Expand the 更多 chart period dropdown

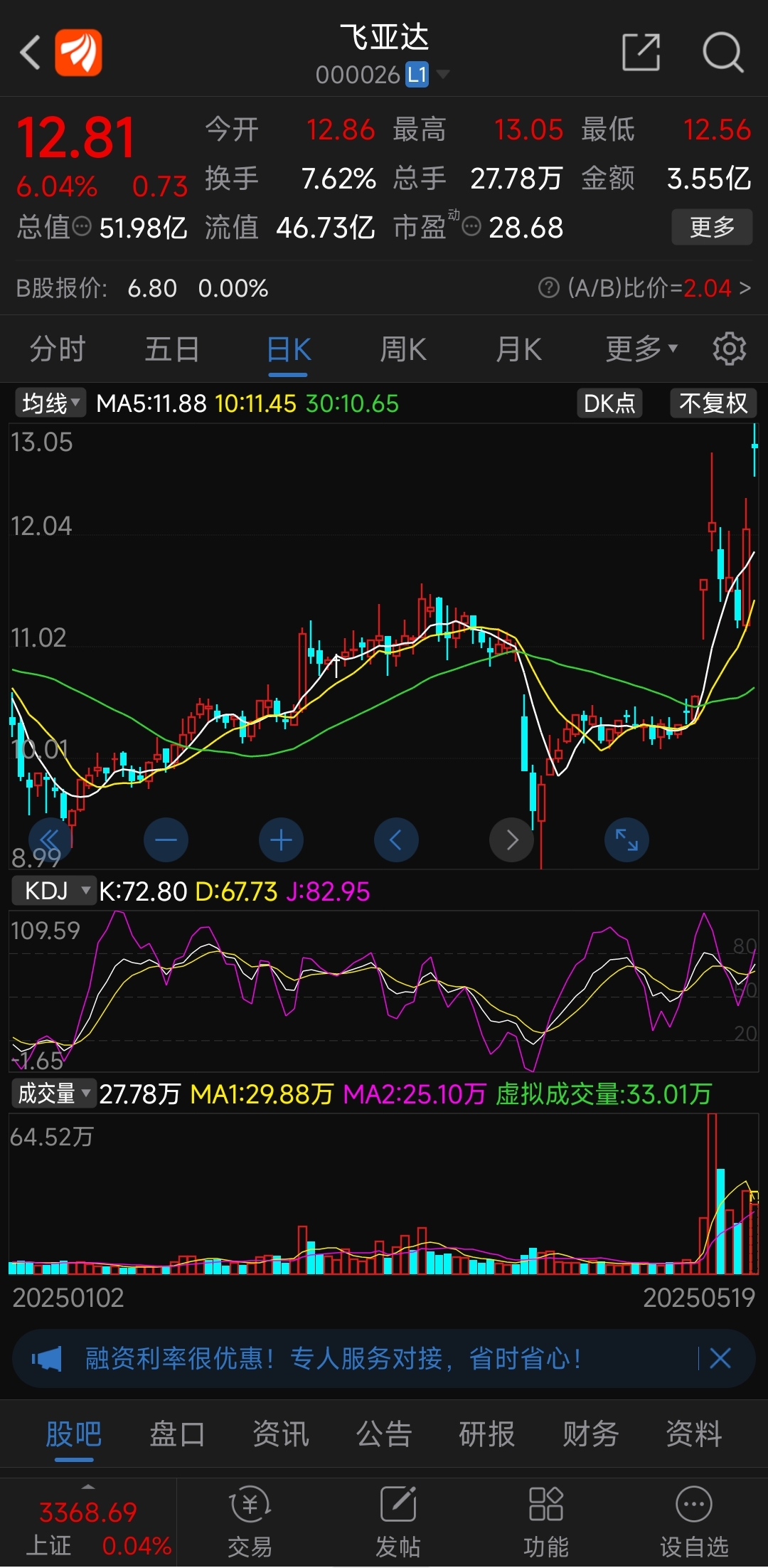(641, 349)
